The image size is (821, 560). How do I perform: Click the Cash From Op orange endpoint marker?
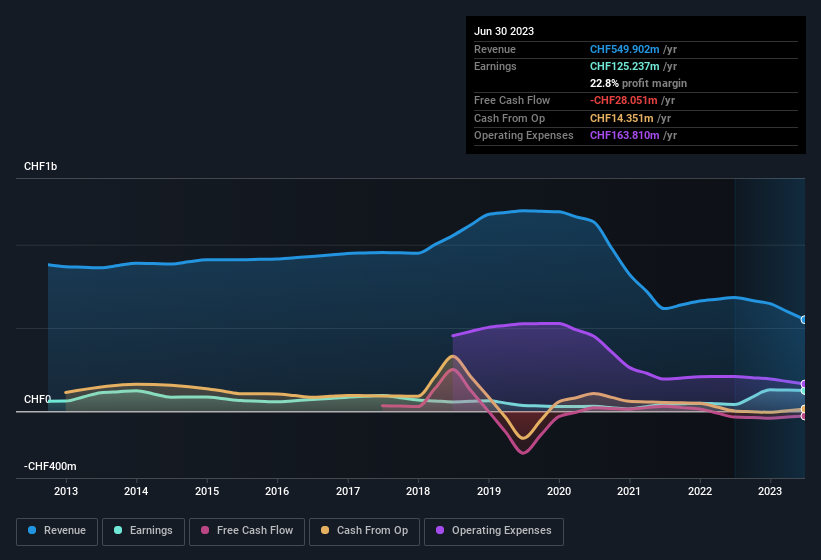[x=804, y=409]
